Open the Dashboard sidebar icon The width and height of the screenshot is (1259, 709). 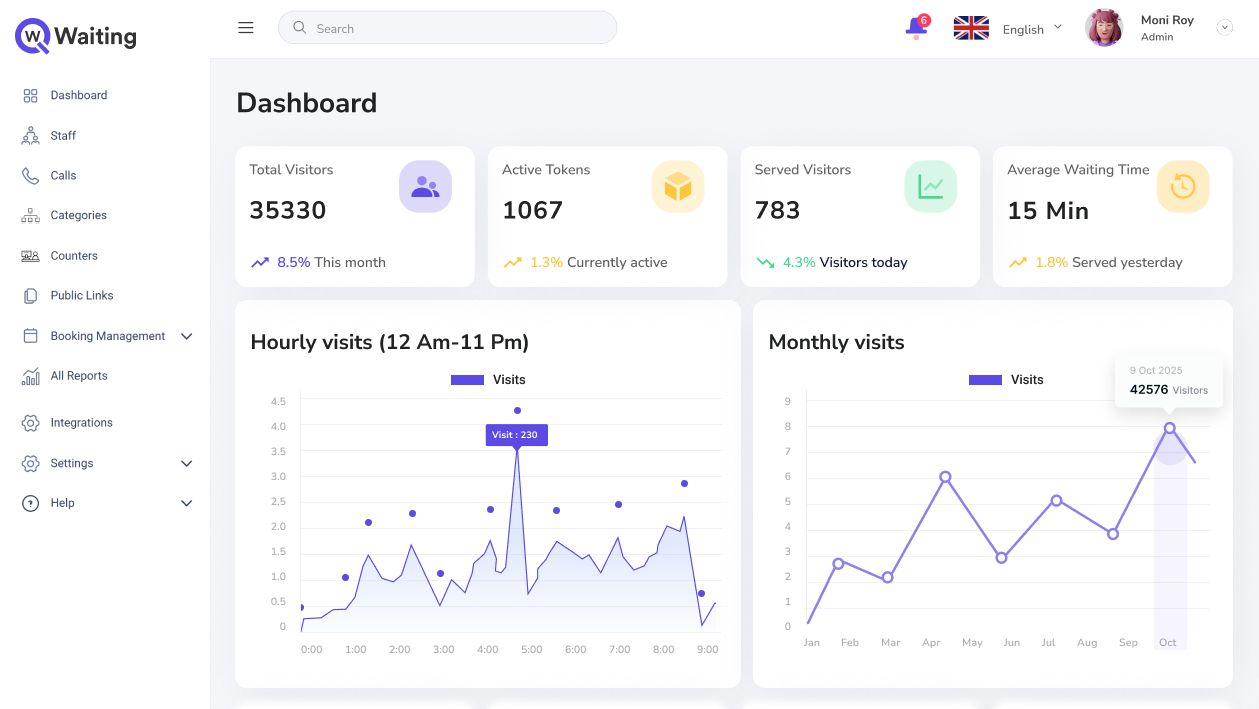click(30, 95)
